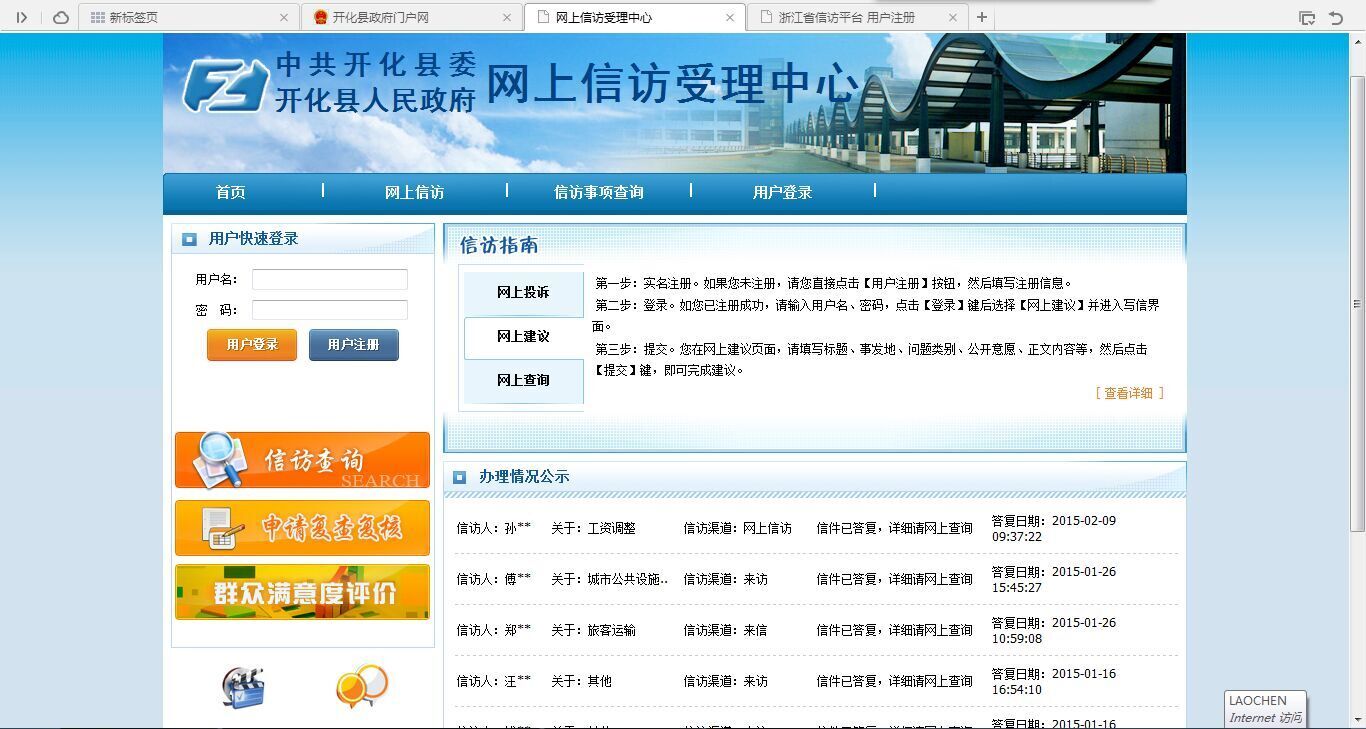Screen dimensions: 1366x729
Task: Open 信访事项查询 in navigation bar
Action: (598, 192)
